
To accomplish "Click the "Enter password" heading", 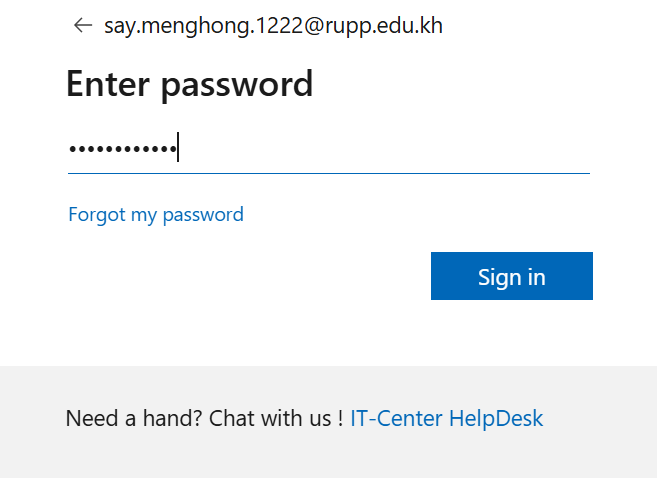I will point(189,84).
